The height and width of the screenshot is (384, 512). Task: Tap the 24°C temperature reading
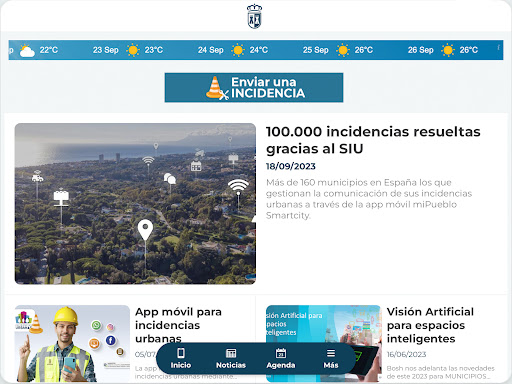(259, 50)
